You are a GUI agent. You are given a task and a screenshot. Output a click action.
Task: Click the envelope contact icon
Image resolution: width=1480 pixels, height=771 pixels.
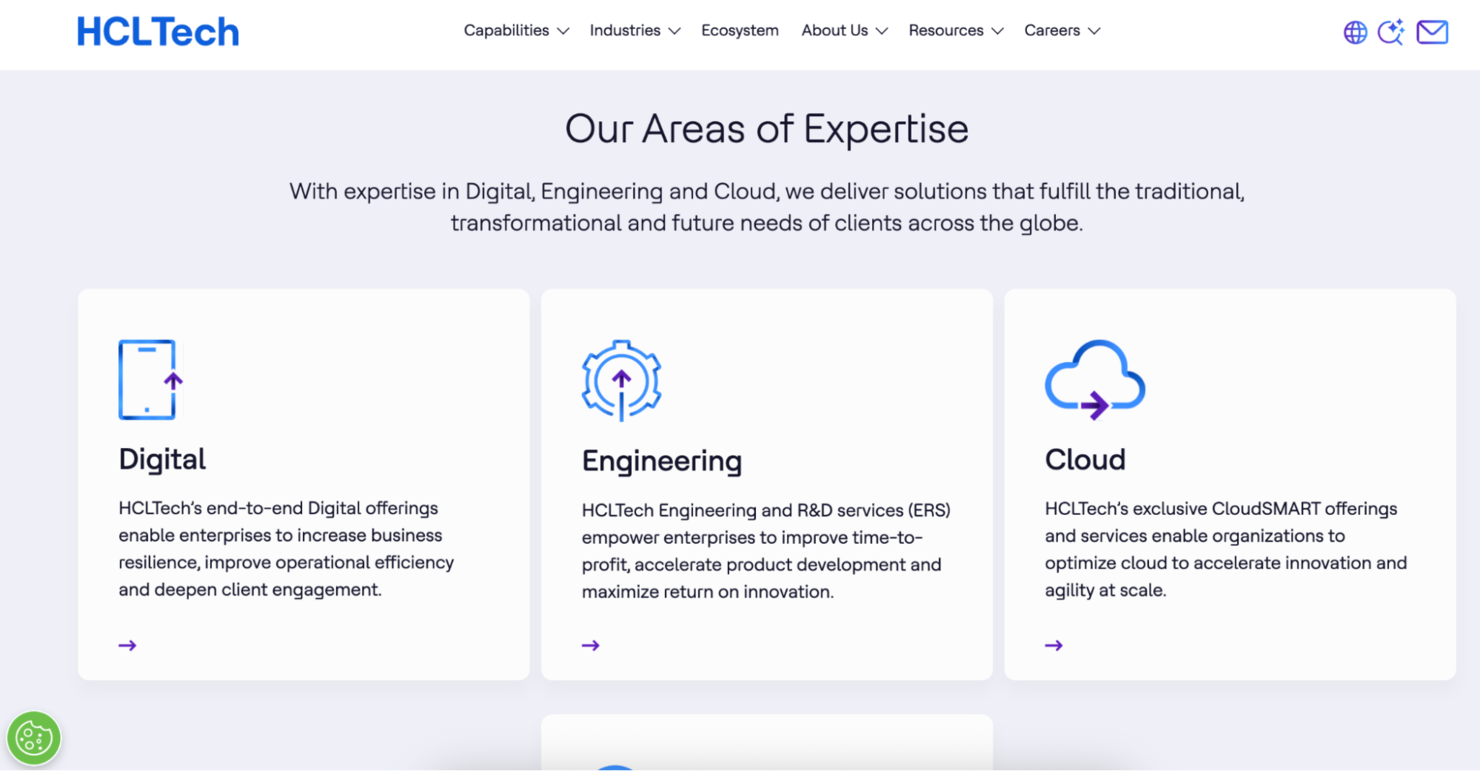tap(1432, 32)
